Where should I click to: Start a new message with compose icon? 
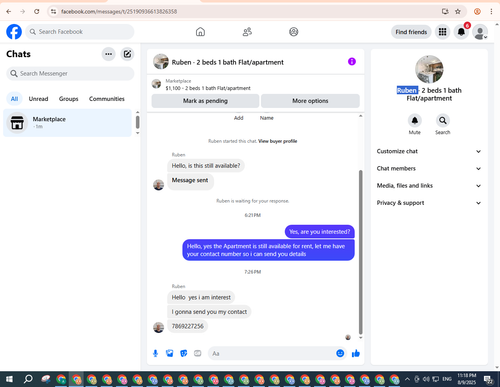point(127,54)
